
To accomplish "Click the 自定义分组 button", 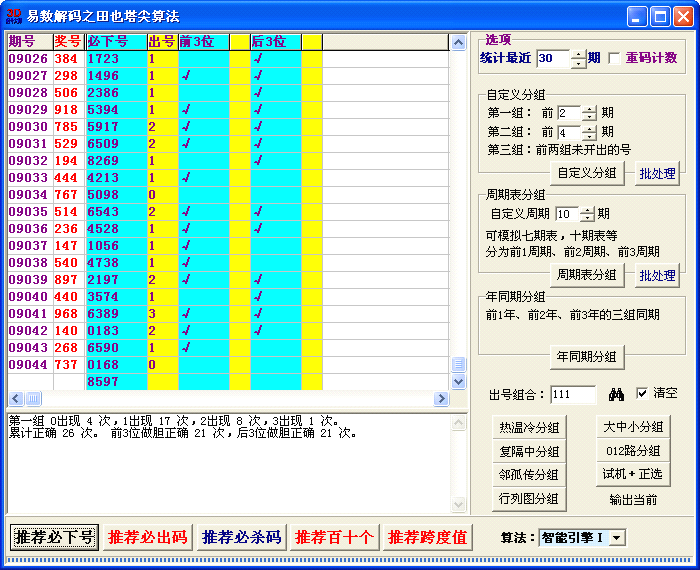I will click(x=587, y=173).
